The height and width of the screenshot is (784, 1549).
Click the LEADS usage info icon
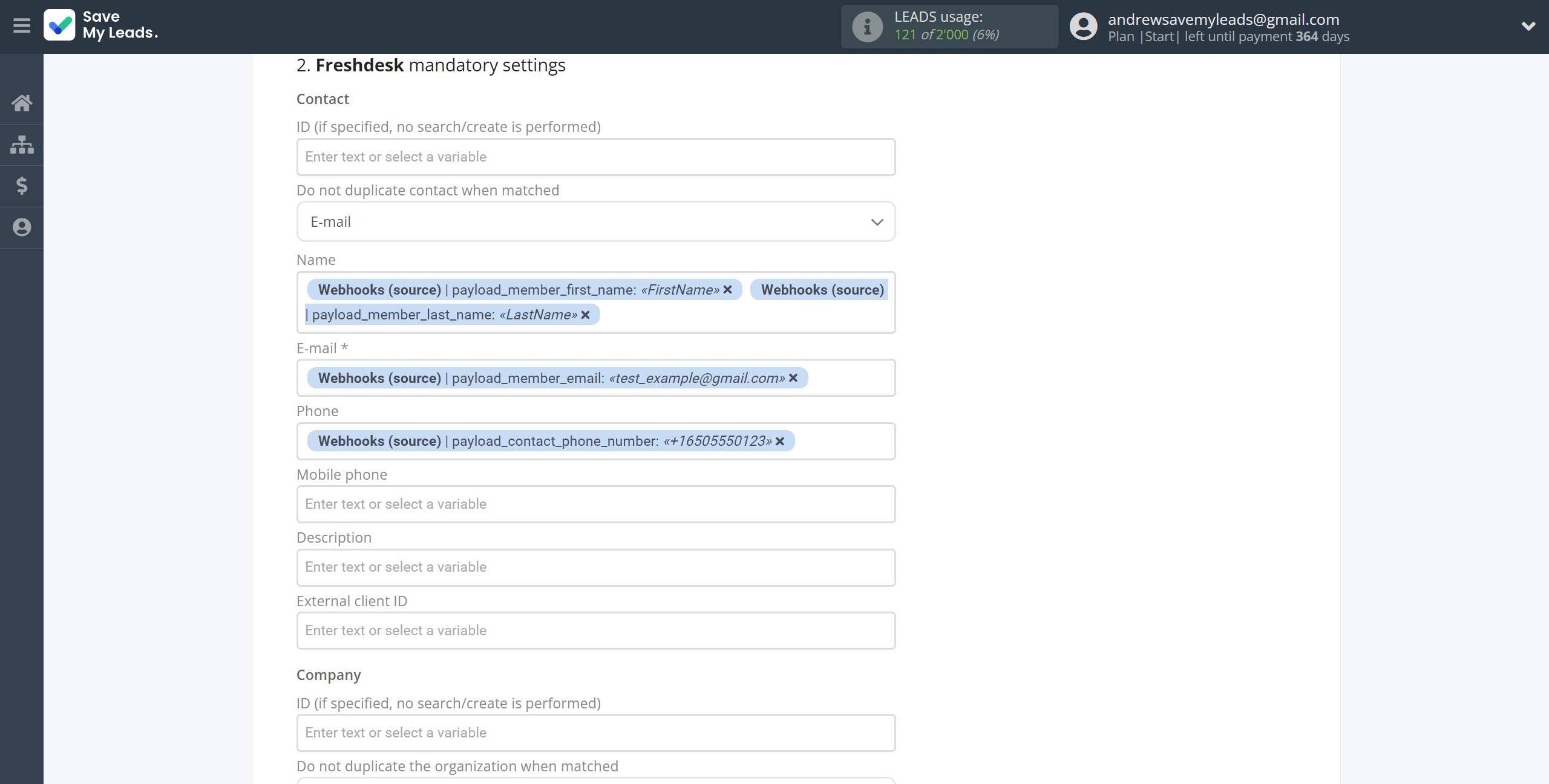pyautogui.click(x=867, y=27)
